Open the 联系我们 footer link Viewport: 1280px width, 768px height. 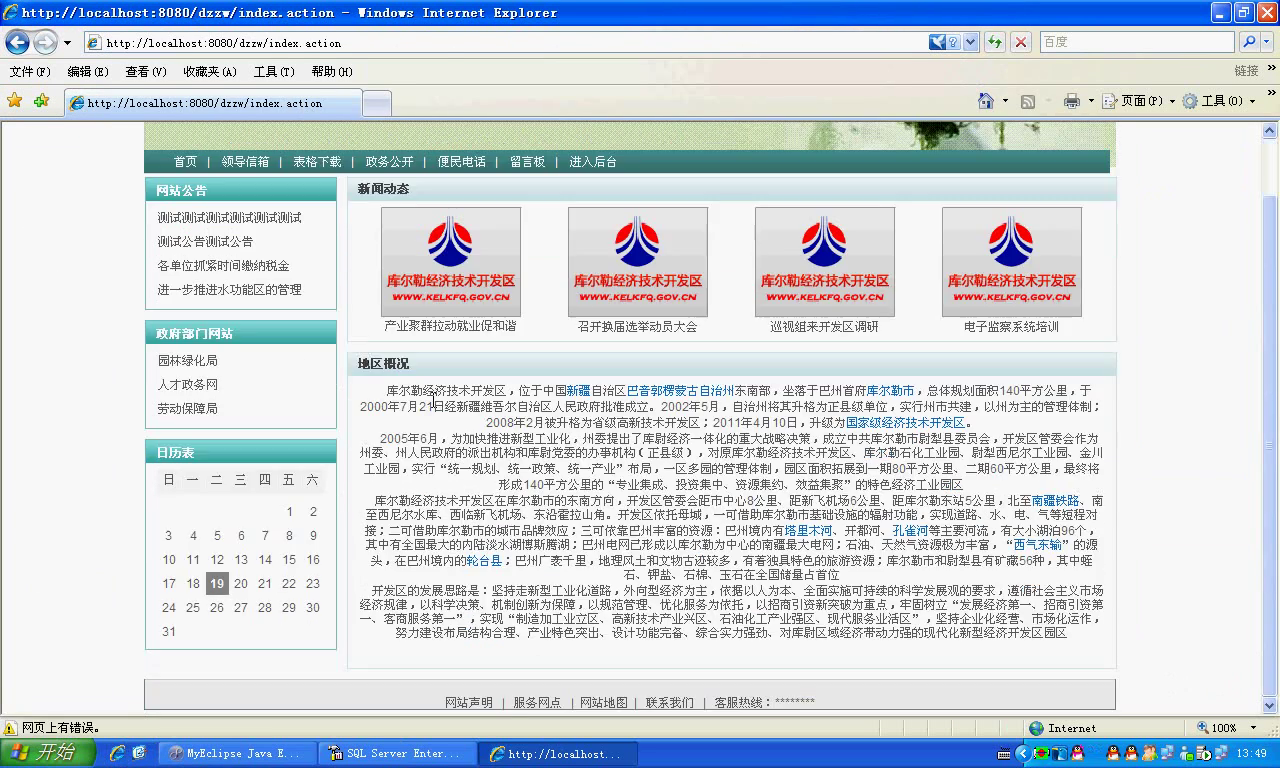(x=669, y=703)
